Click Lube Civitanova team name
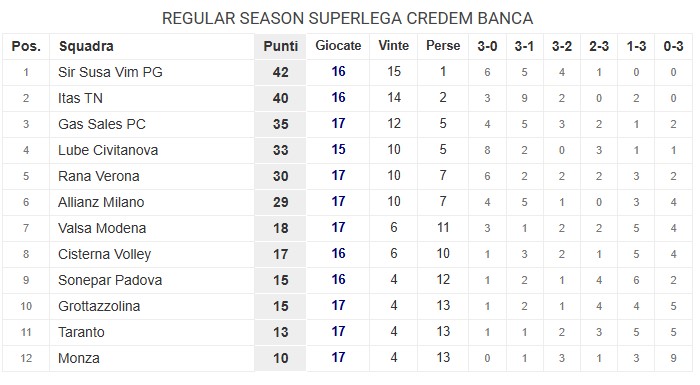 [x=108, y=150]
